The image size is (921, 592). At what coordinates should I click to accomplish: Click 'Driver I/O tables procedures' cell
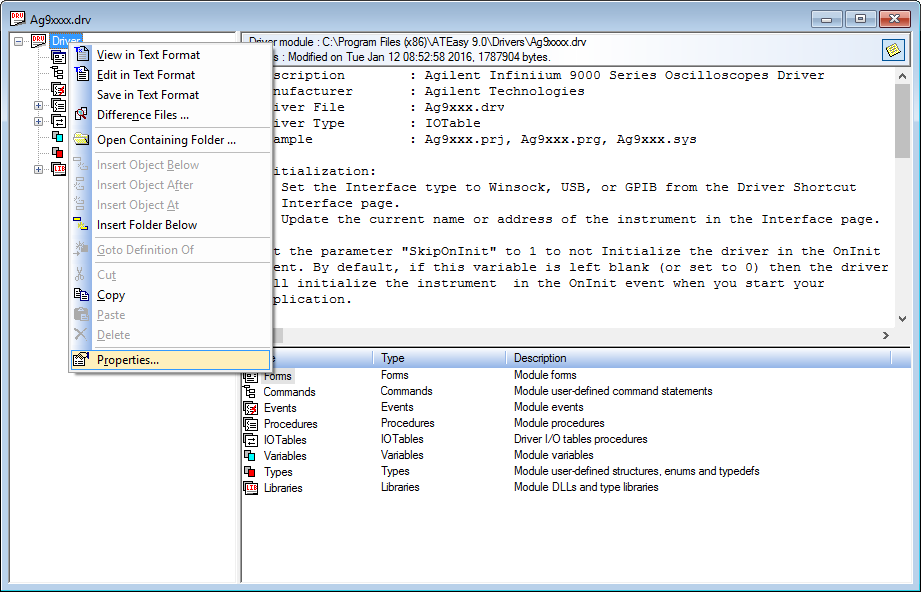pyautogui.click(x=580, y=439)
